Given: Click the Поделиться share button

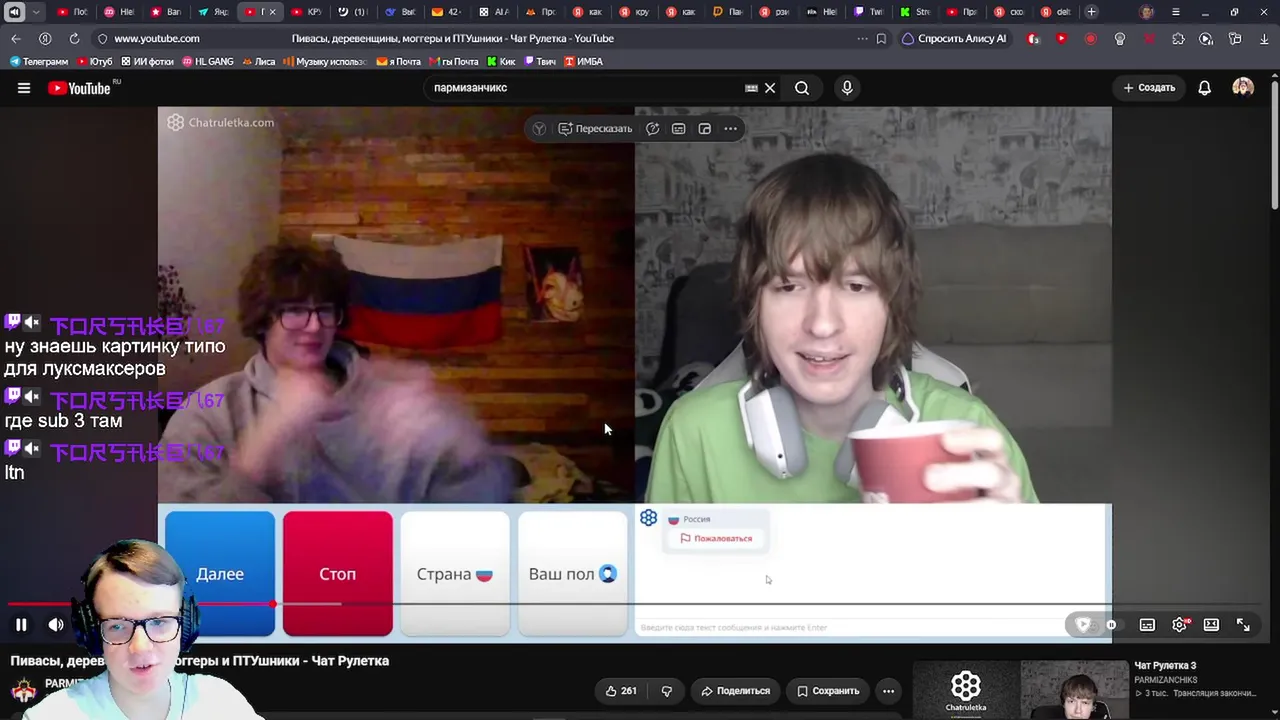Looking at the screenshot, I should tap(735, 691).
